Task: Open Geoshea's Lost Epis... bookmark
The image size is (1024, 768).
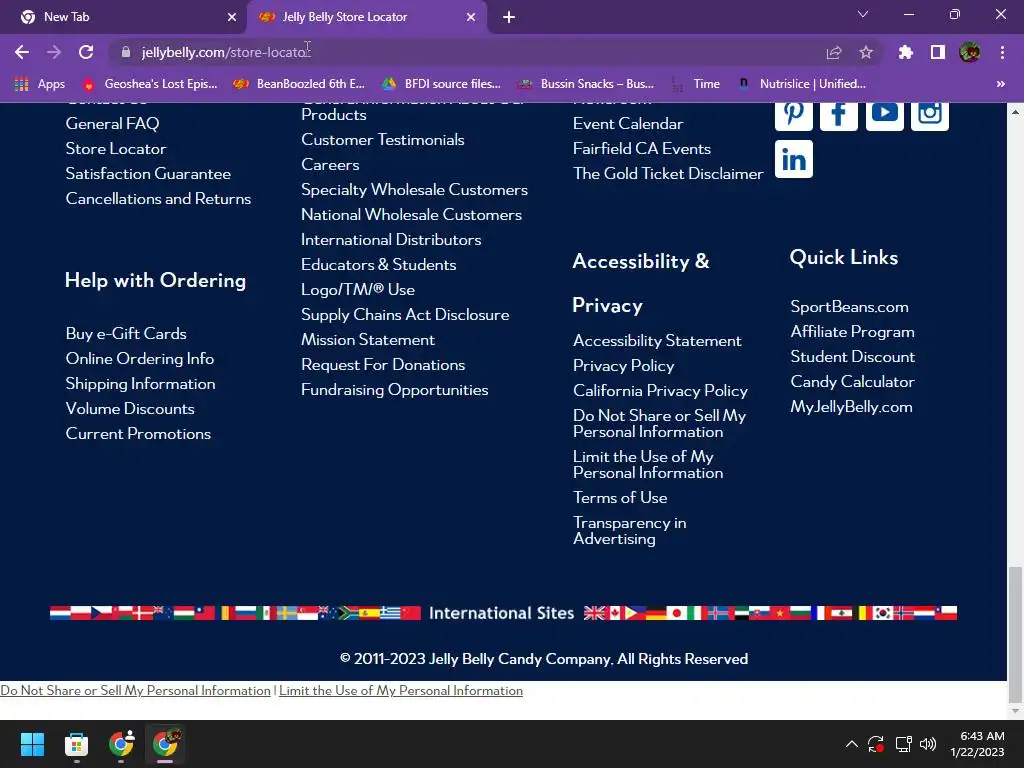Action: click(x=150, y=84)
